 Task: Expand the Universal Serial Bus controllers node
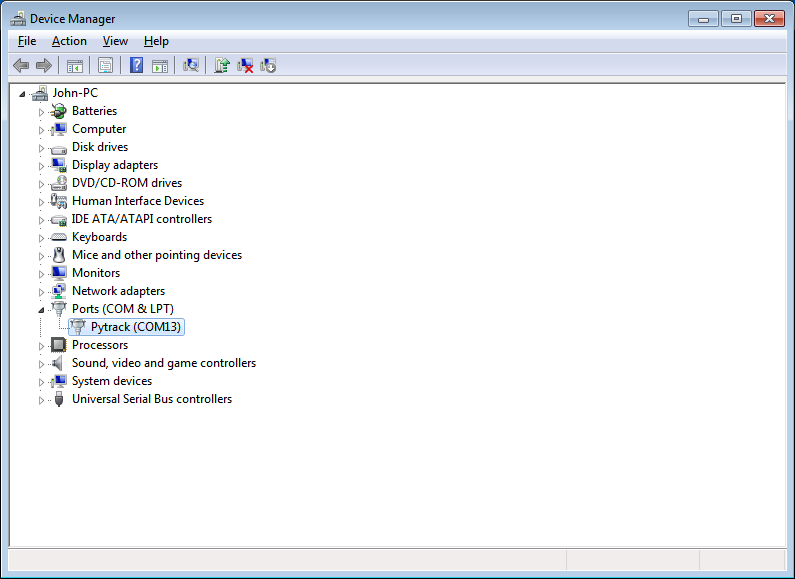(42, 400)
